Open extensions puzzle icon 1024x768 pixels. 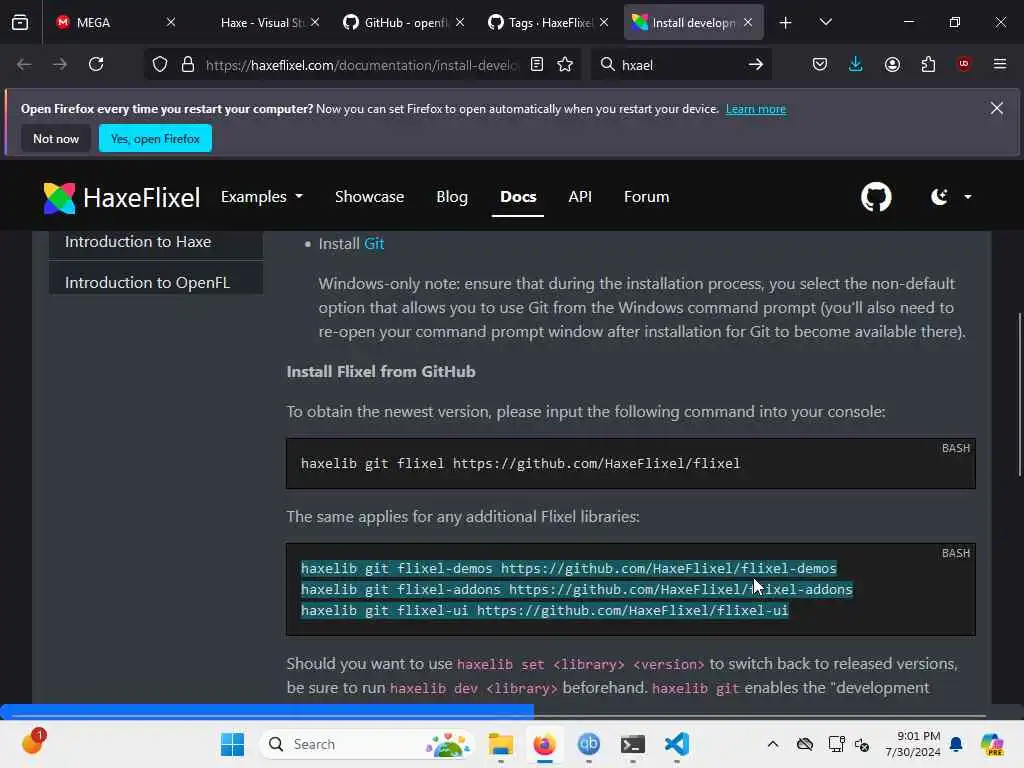(x=928, y=64)
